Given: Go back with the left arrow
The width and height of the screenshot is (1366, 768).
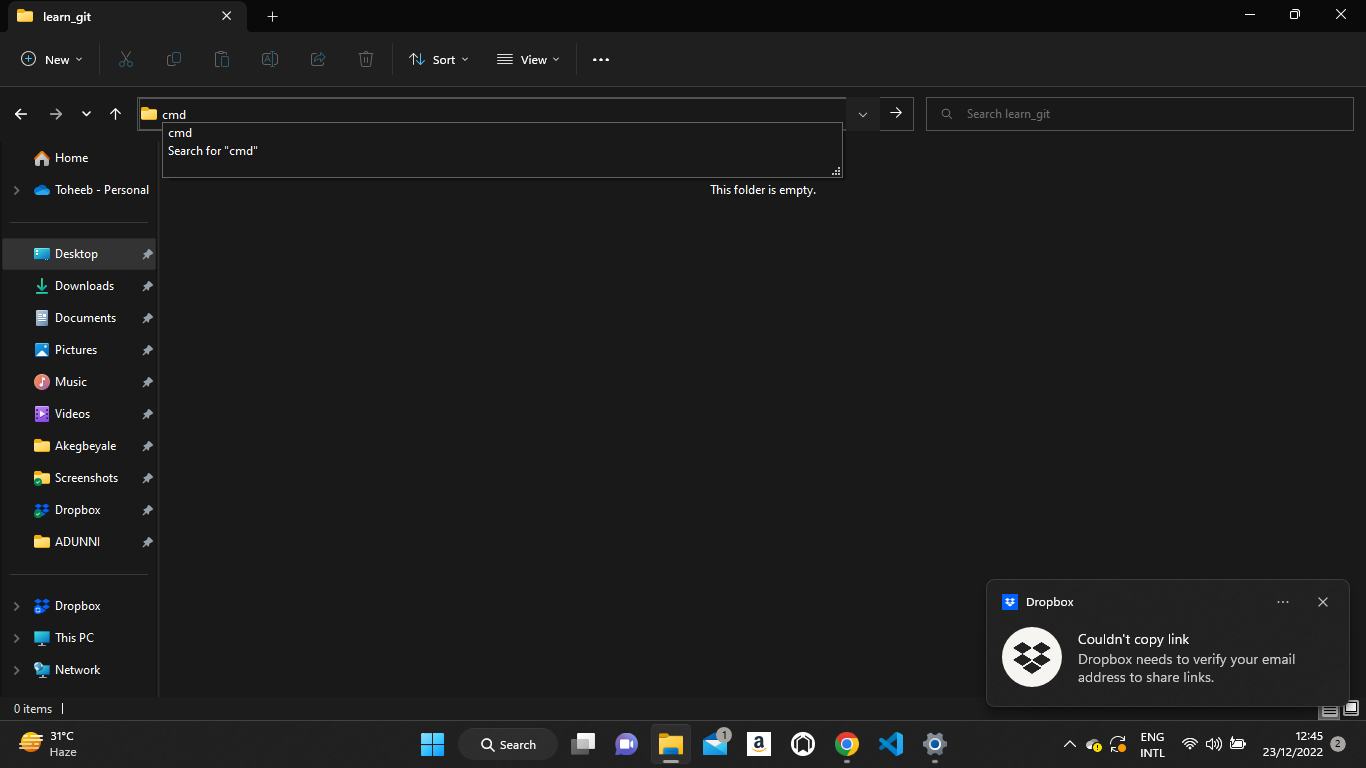Looking at the screenshot, I should point(21,114).
